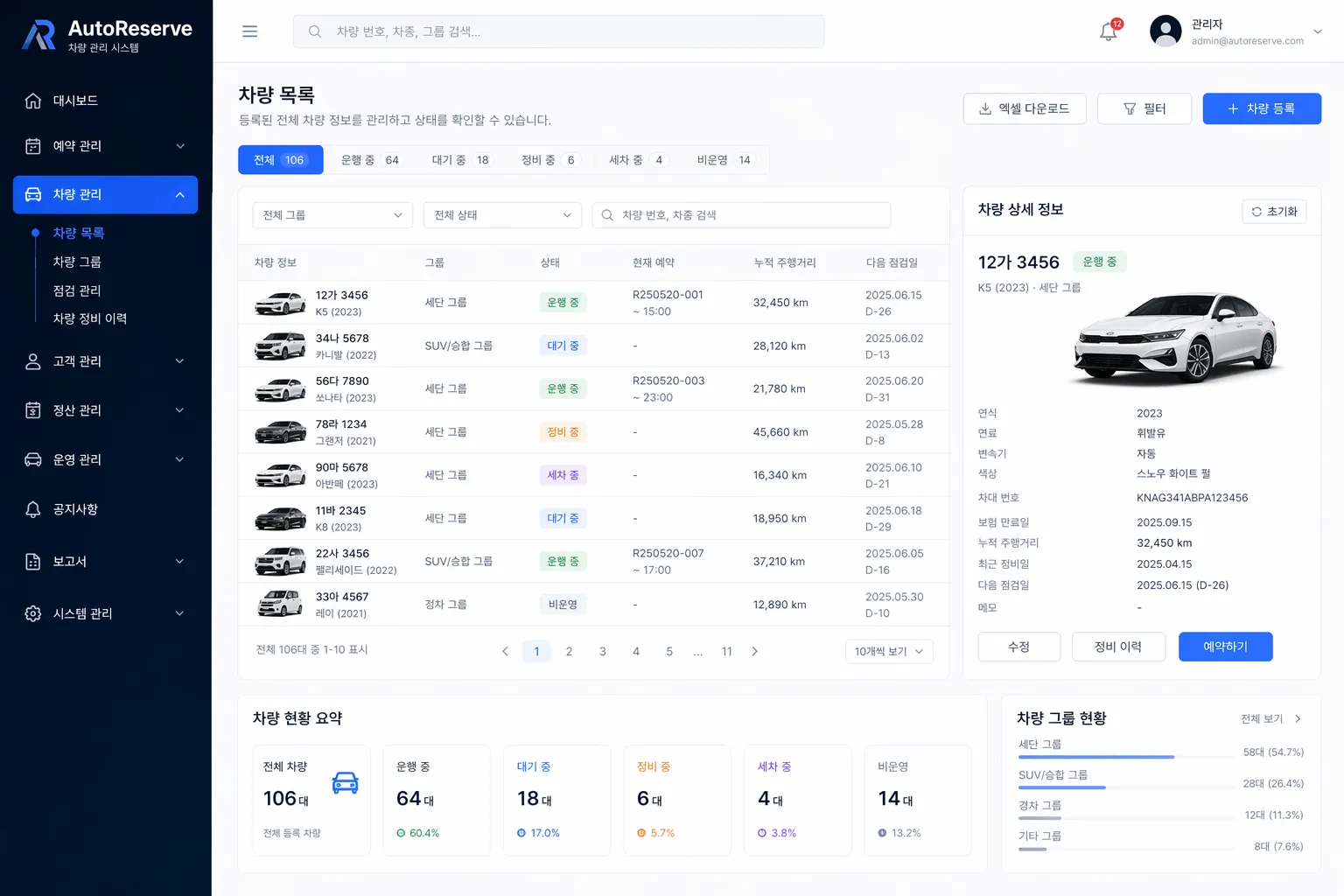1344x896 pixels.
Task: Click the 차량 등록 button
Action: tap(1262, 108)
